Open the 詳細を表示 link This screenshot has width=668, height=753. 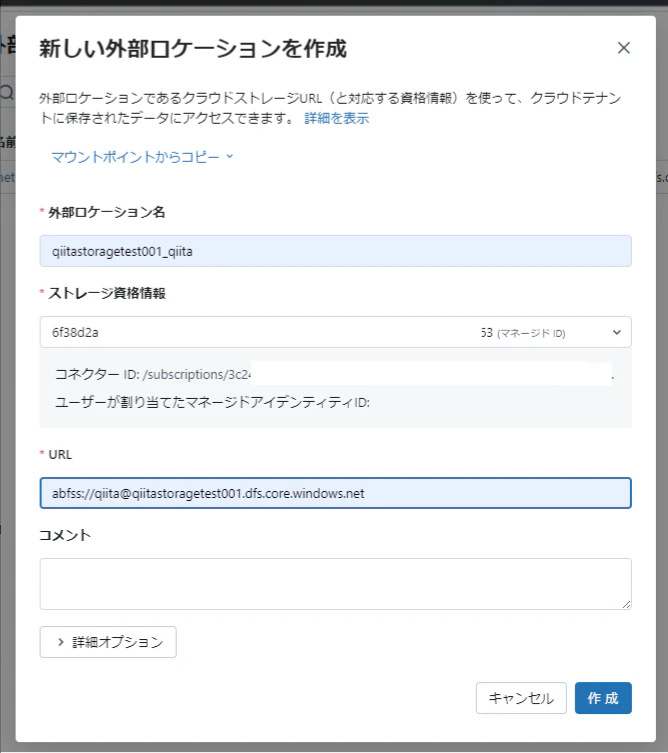point(337,118)
